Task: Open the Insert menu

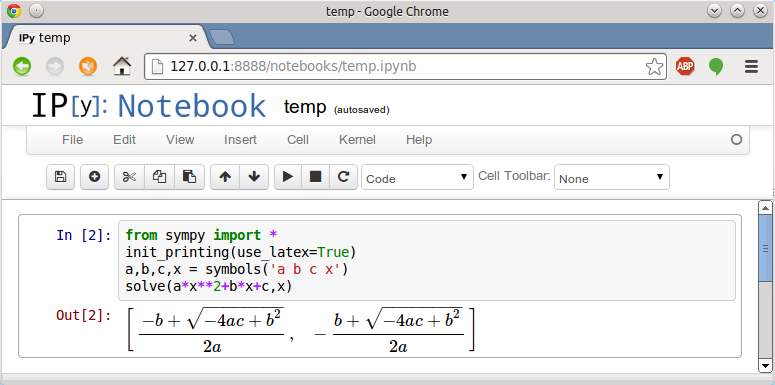Action: pos(240,140)
